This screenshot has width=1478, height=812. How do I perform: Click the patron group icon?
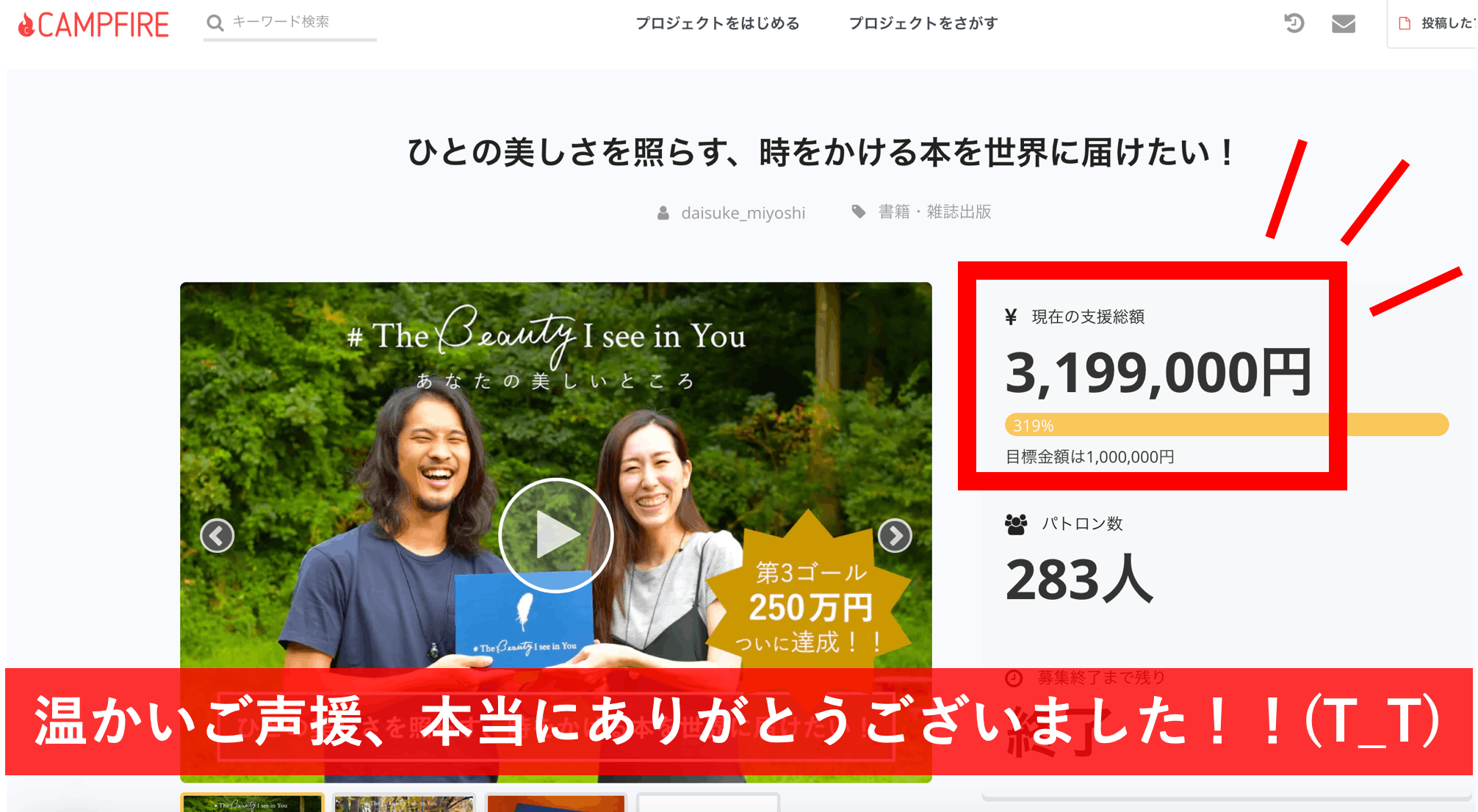(1016, 524)
